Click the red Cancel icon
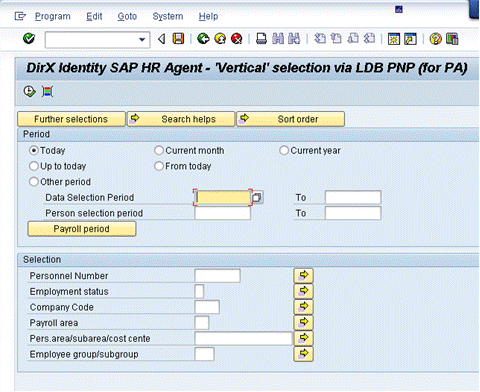This screenshot has width=480, height=392. point(237,39)
